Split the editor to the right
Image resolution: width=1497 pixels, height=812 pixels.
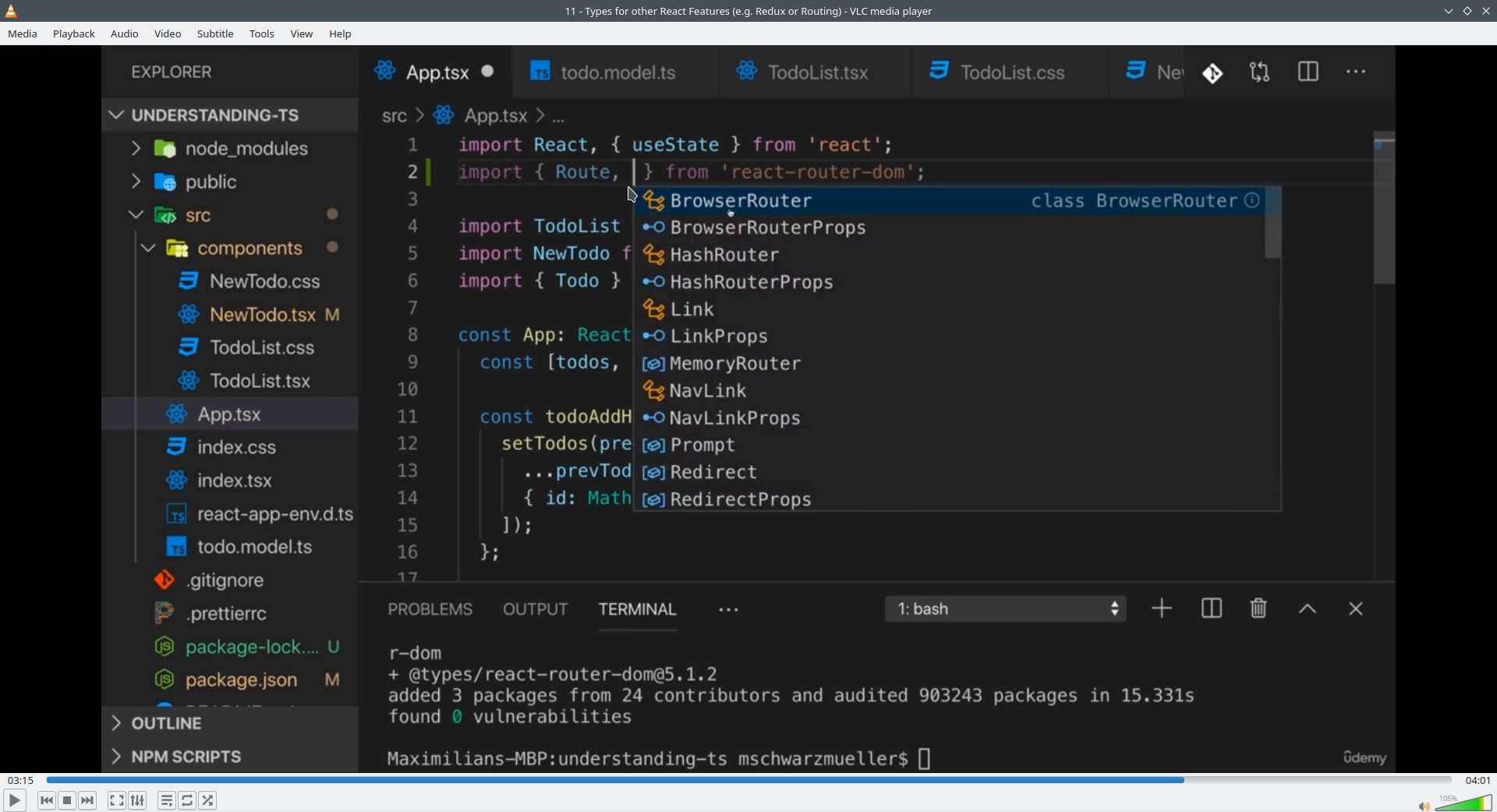click(x=1308, y=72)
